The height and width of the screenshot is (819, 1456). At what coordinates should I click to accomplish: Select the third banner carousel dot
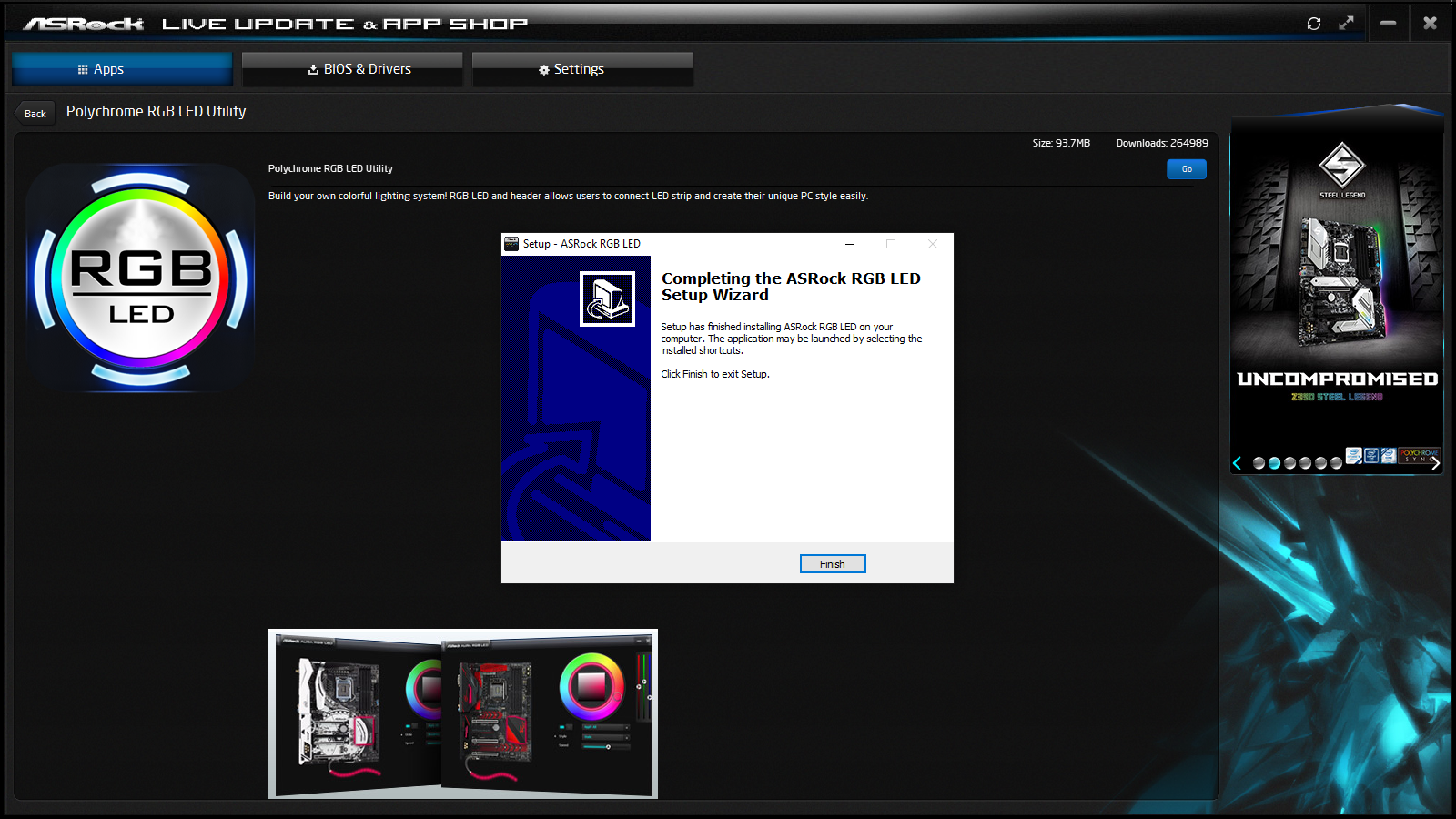[x=1289, y=463]
